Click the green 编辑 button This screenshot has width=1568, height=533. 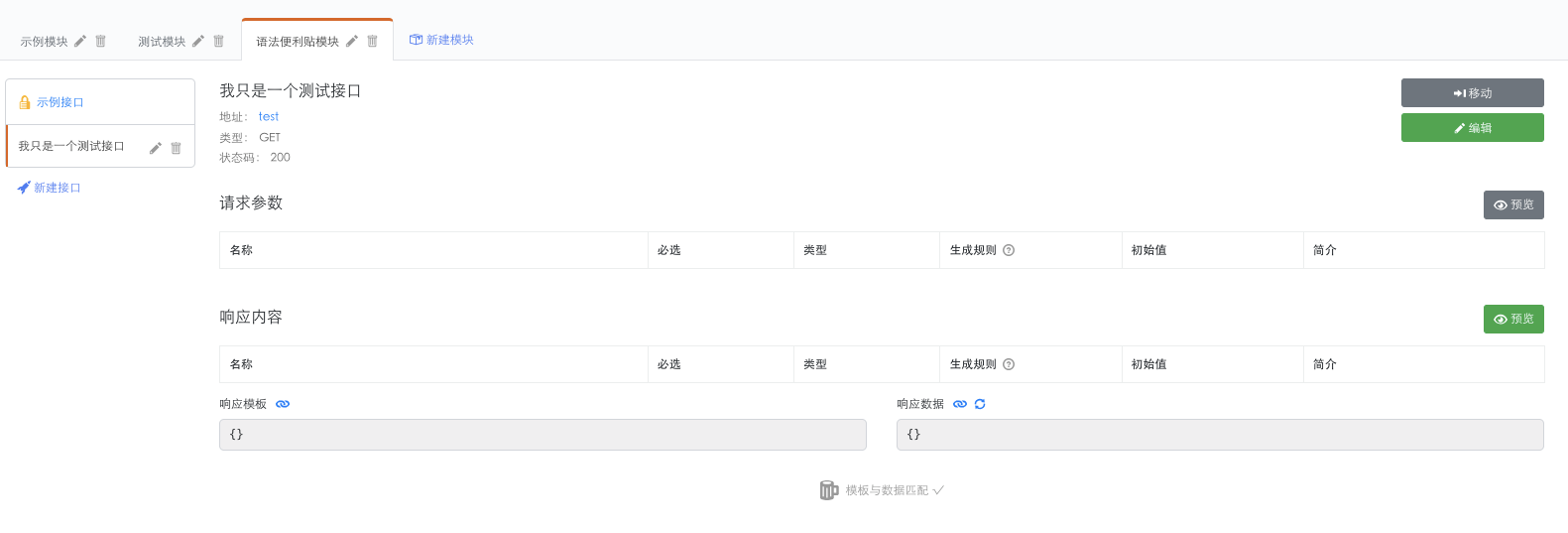(x=1473, y=128)
